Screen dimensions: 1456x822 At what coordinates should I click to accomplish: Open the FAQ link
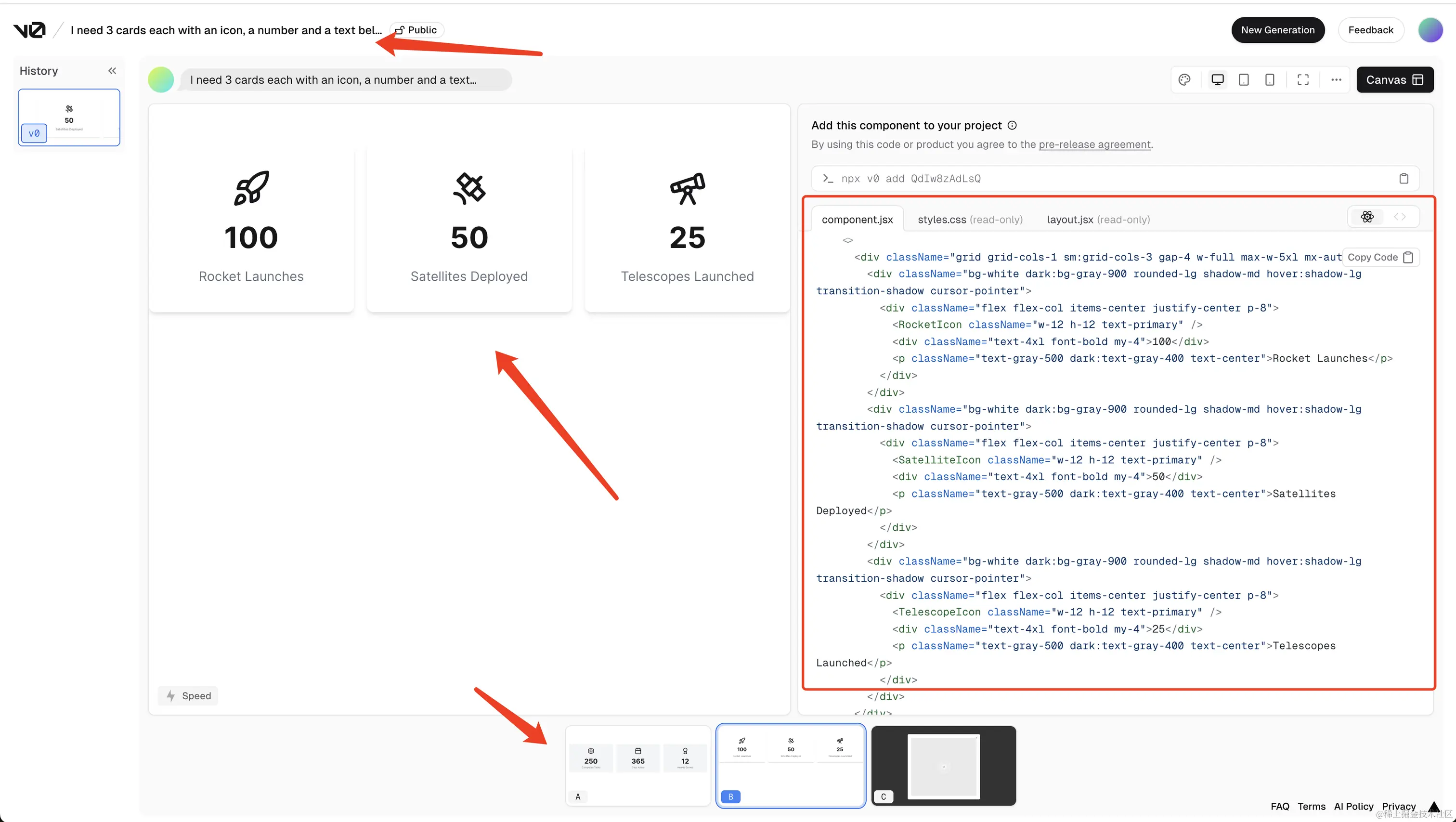(x=1280, y=806)
